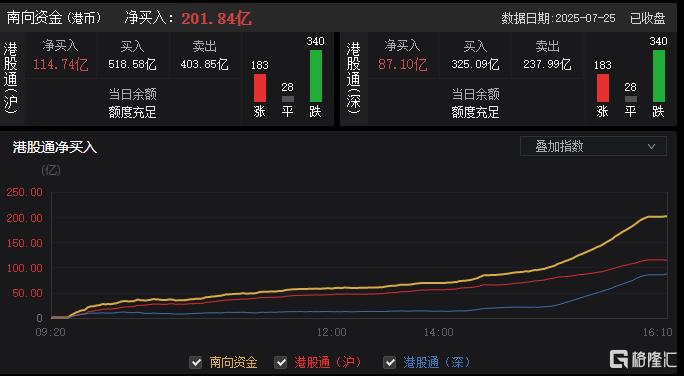Click the 港股通(沪) vertical panel label
684x376 pixels.
coord(11,78)
